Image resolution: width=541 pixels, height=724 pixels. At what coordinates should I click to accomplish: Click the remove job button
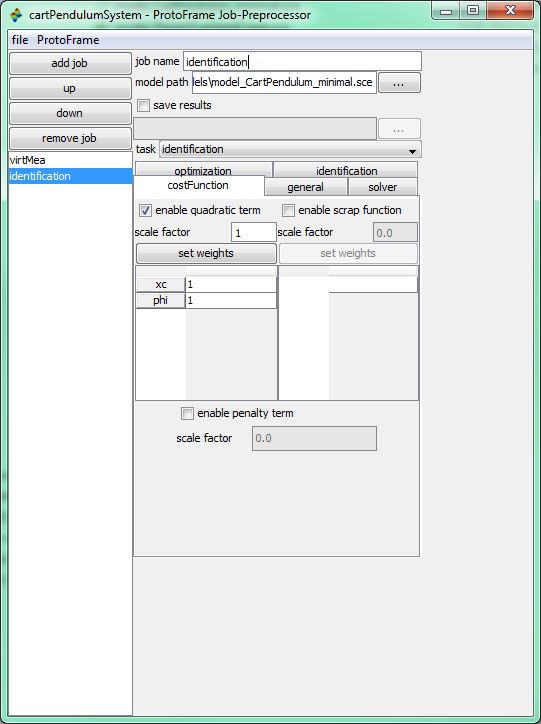tap(70, 138)
